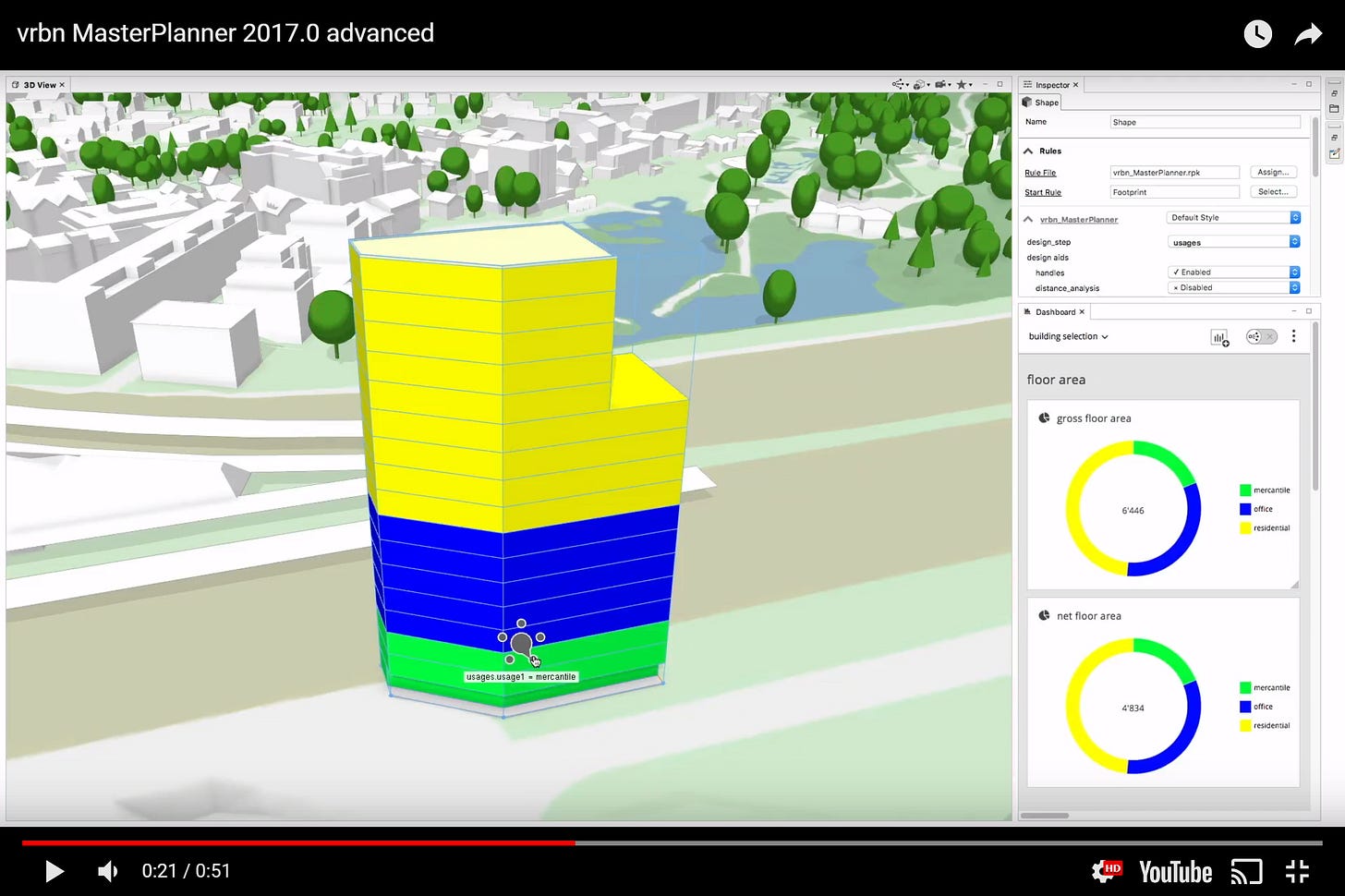Click the residential swatch in gross floor area
Viewport: 1345px width, 896px height.
coord(1245,528)
